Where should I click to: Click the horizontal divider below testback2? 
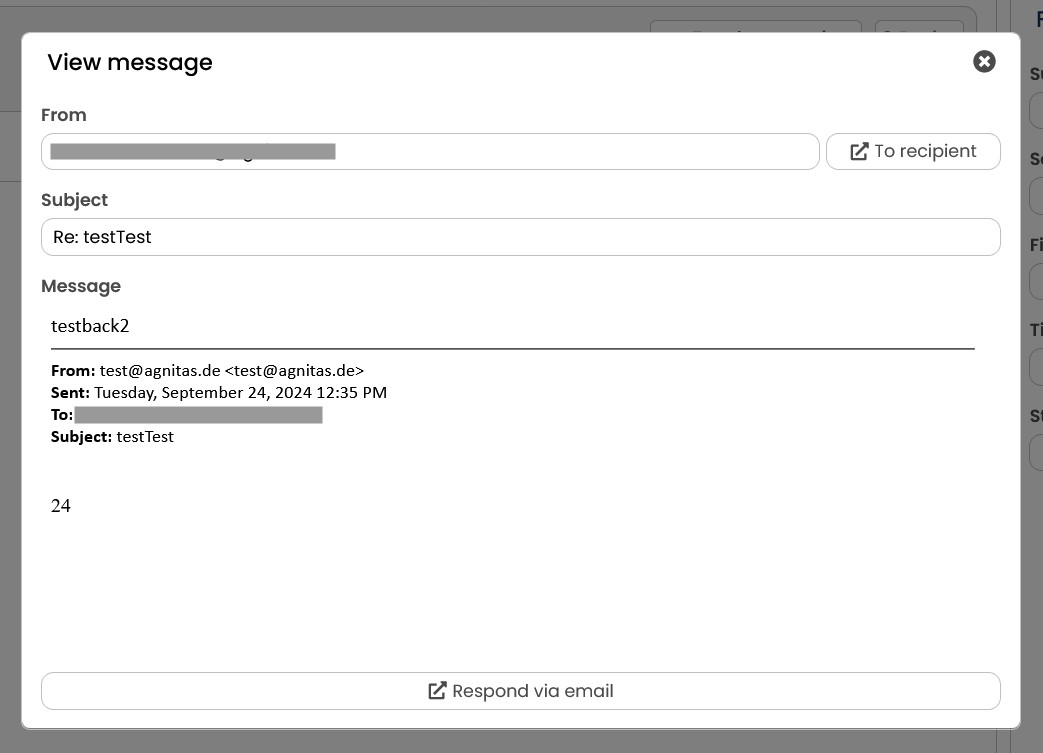click(x=512, y=349)
